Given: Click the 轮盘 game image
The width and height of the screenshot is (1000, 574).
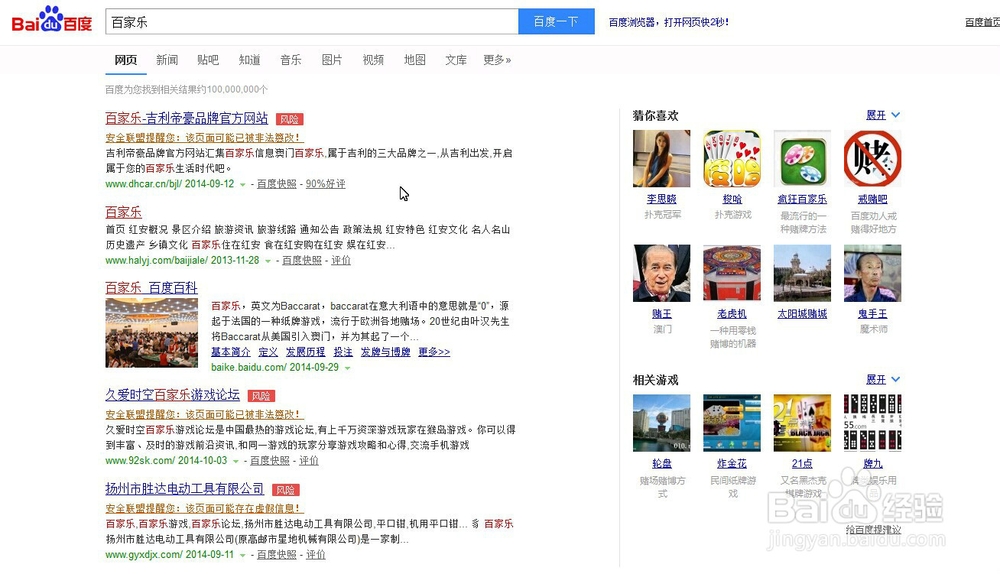Looking at the screenshot, I should coord(661,423).
